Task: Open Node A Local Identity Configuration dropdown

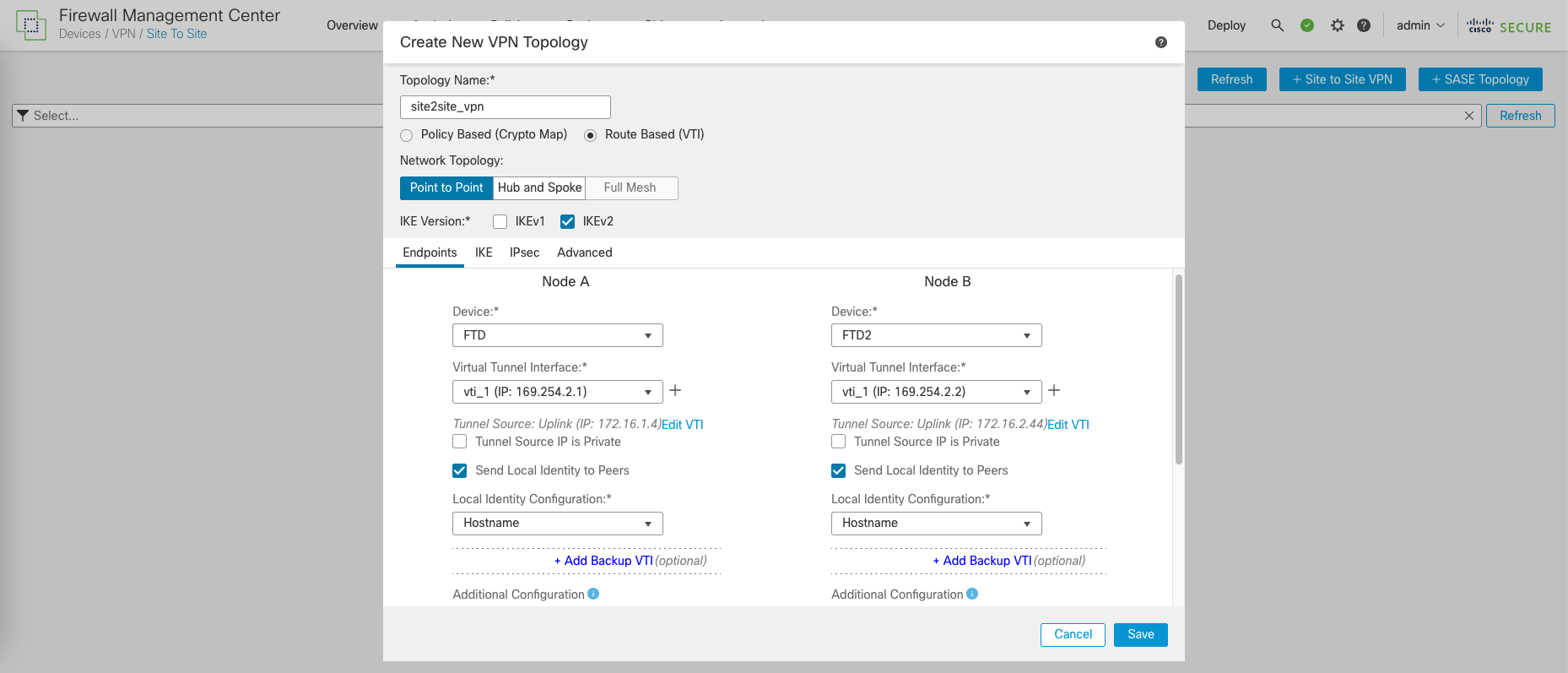Action: click(557, 524)
